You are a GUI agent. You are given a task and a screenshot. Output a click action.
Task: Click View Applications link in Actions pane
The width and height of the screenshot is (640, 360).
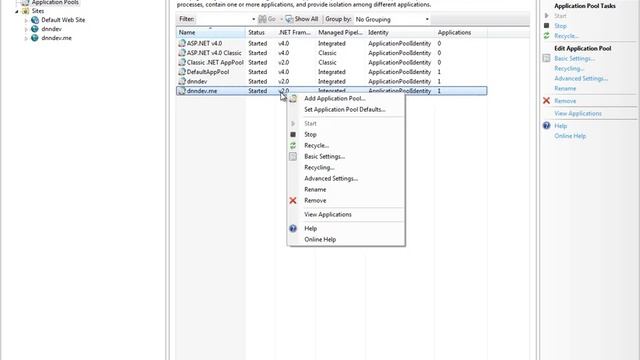point(578,113)
